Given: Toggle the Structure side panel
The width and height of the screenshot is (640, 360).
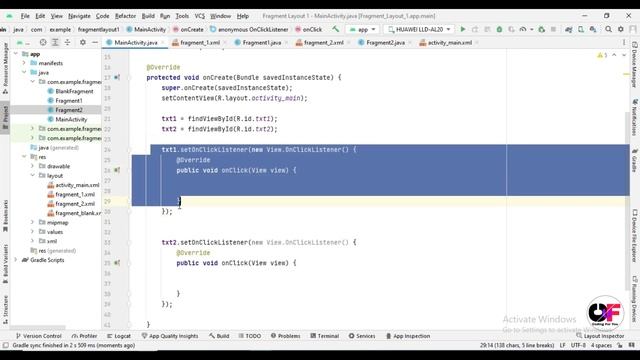Looking at the screenshot, I should pyautogui.click(x=5, y=310).
